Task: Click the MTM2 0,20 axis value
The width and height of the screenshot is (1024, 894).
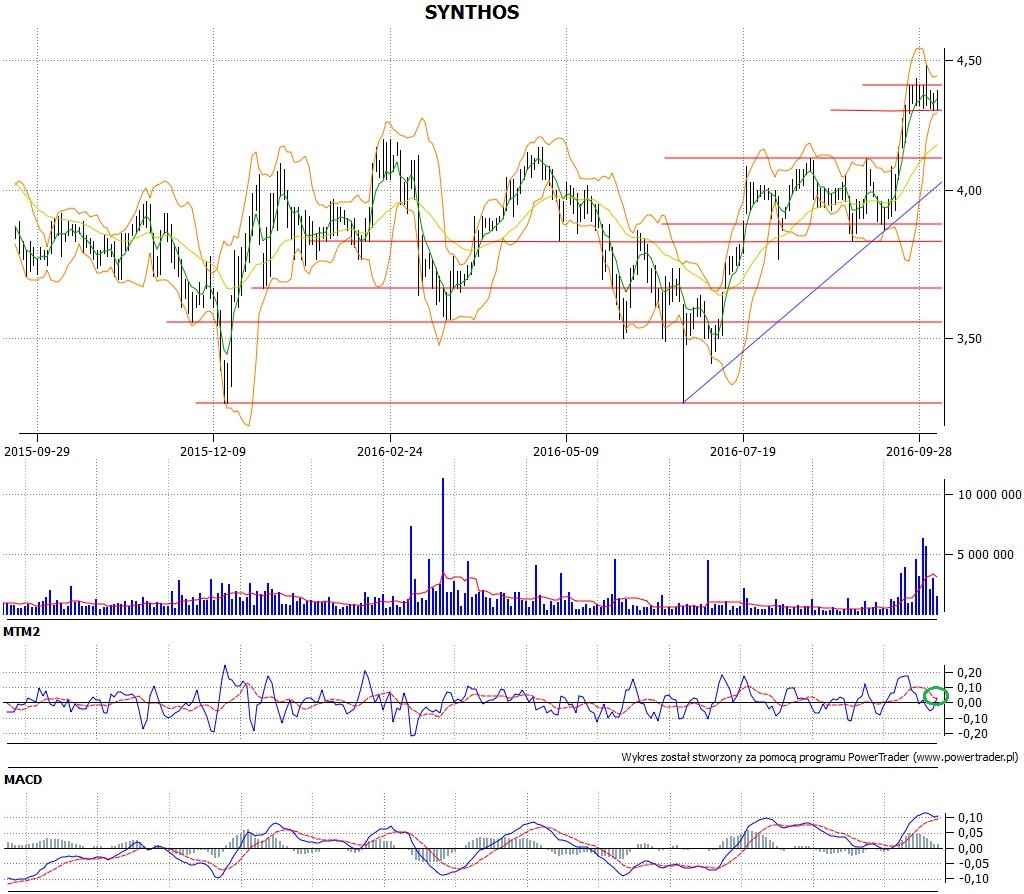Action: [x=969, y=673]
